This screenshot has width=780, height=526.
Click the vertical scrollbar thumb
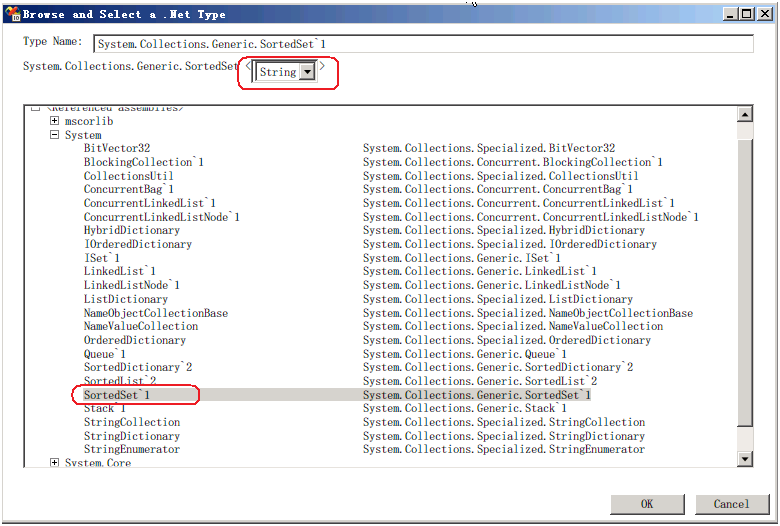click(745, 282)
